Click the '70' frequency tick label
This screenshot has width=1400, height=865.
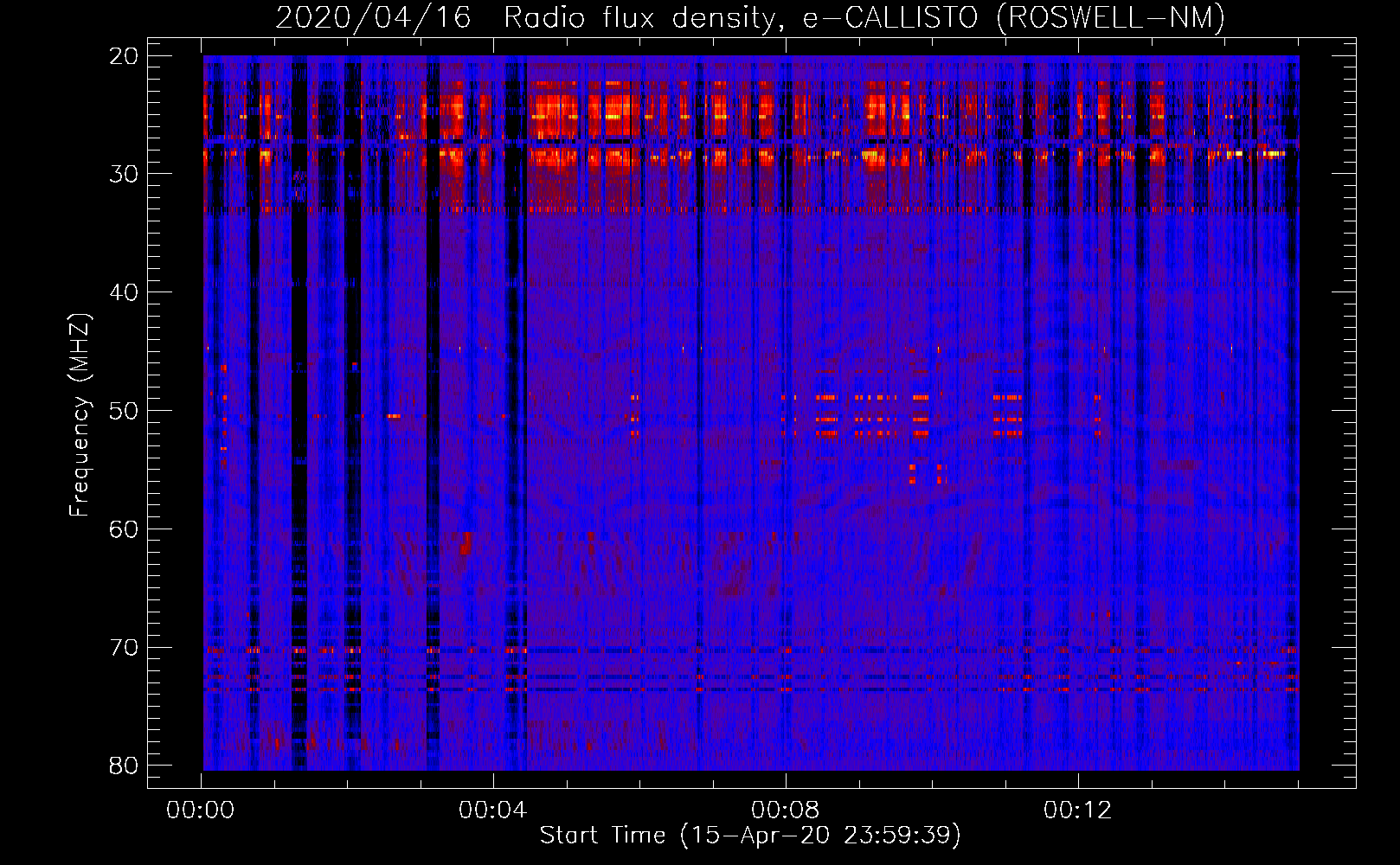[x=125, y=648]
